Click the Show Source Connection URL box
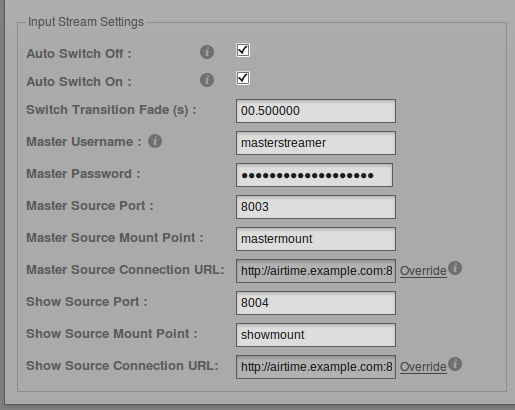The image size is (515, 410). click(x=316, y=367)
